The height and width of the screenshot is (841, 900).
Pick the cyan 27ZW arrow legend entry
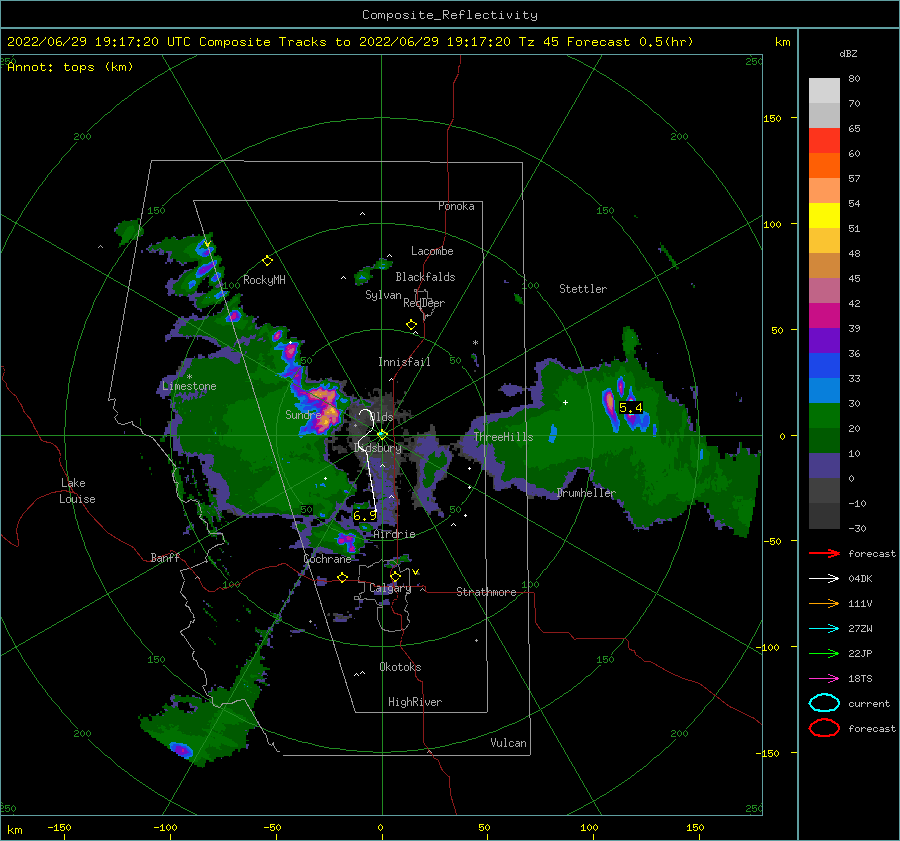[x=824, y=629]
